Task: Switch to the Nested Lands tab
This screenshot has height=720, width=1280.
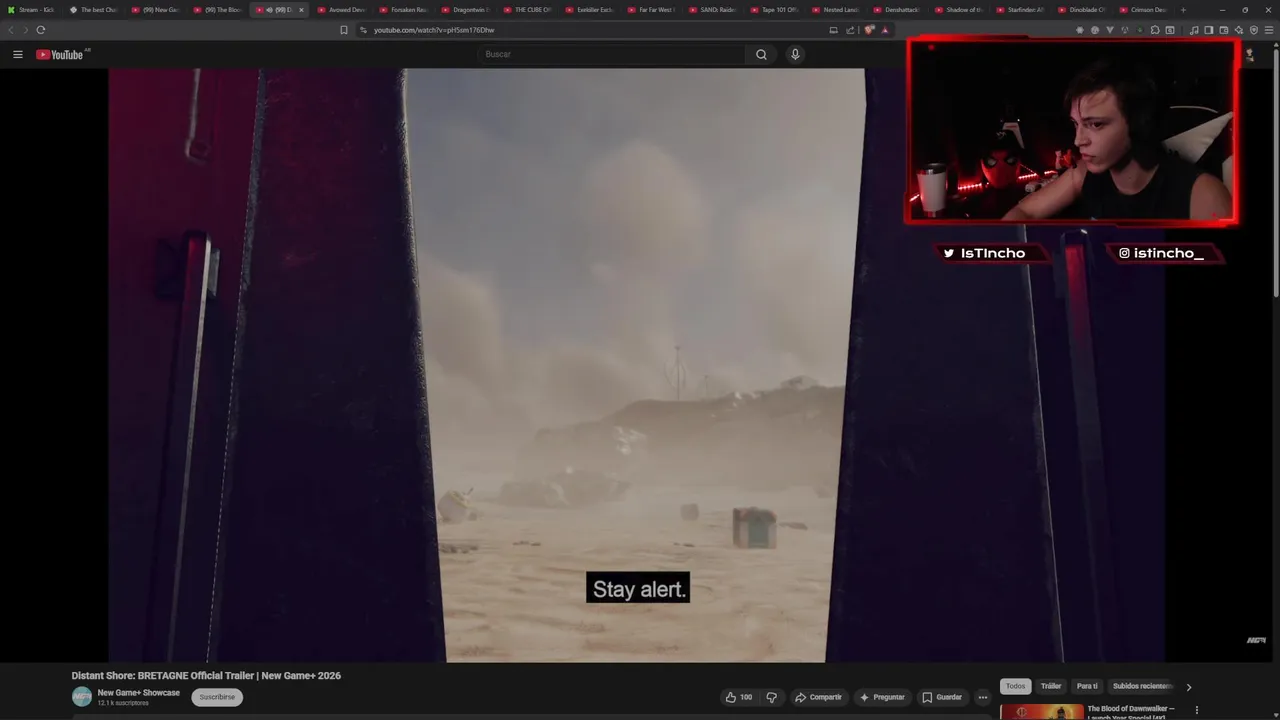Action: (837, 10)
